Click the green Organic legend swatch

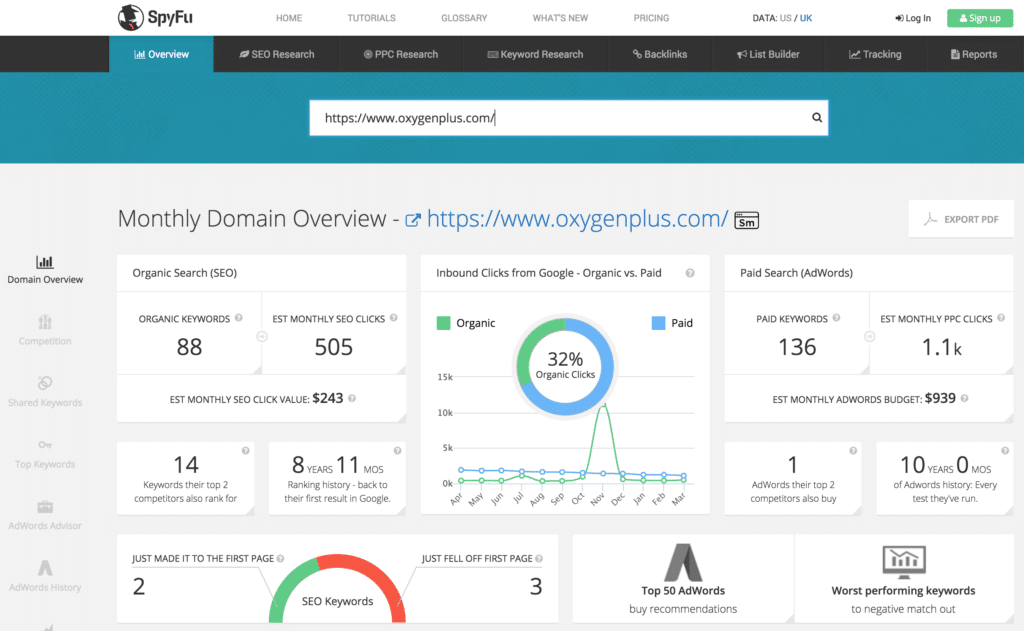point(443,323)
